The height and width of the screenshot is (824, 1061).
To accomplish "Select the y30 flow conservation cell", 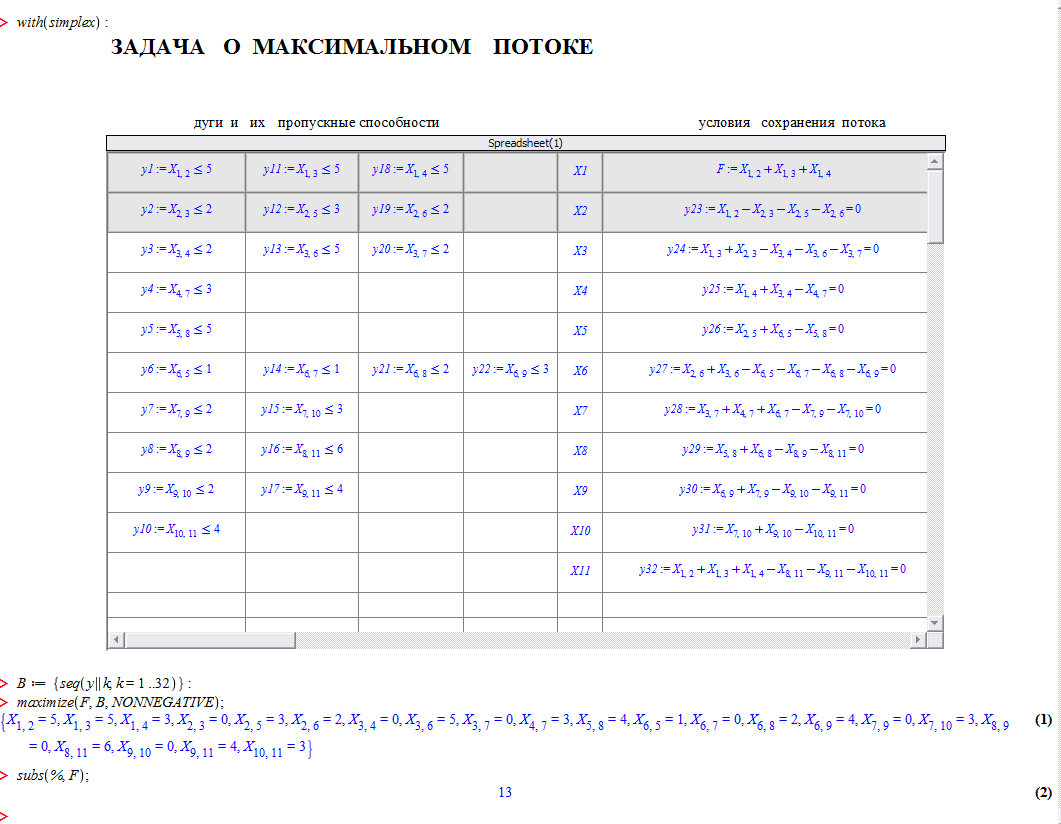I will (765, 492).
